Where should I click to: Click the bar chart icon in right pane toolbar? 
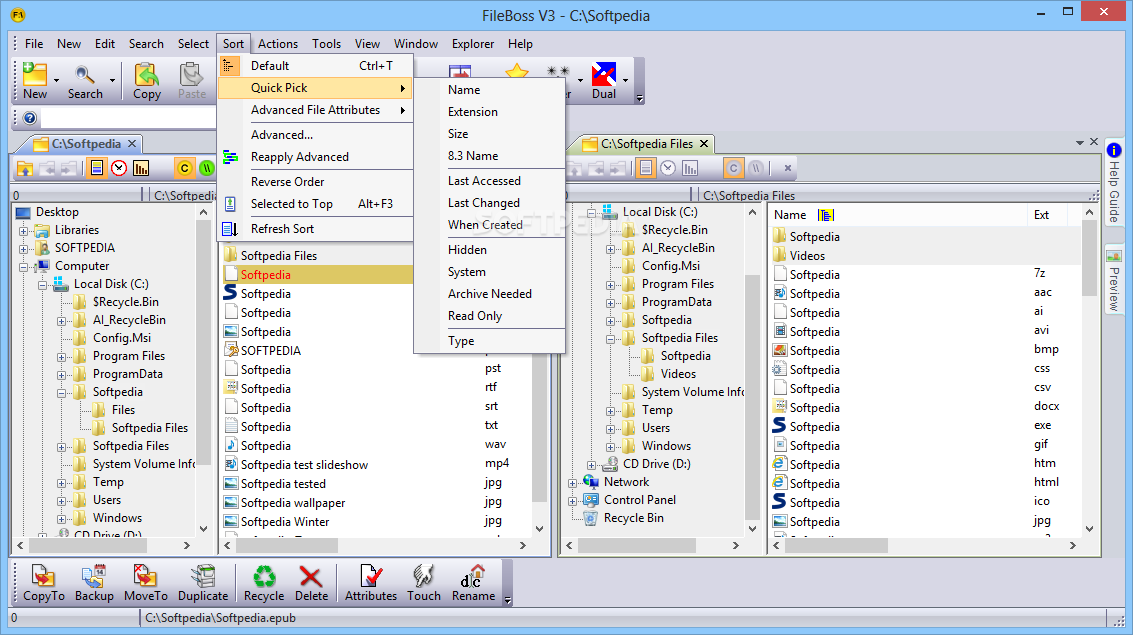pos(690,168)
